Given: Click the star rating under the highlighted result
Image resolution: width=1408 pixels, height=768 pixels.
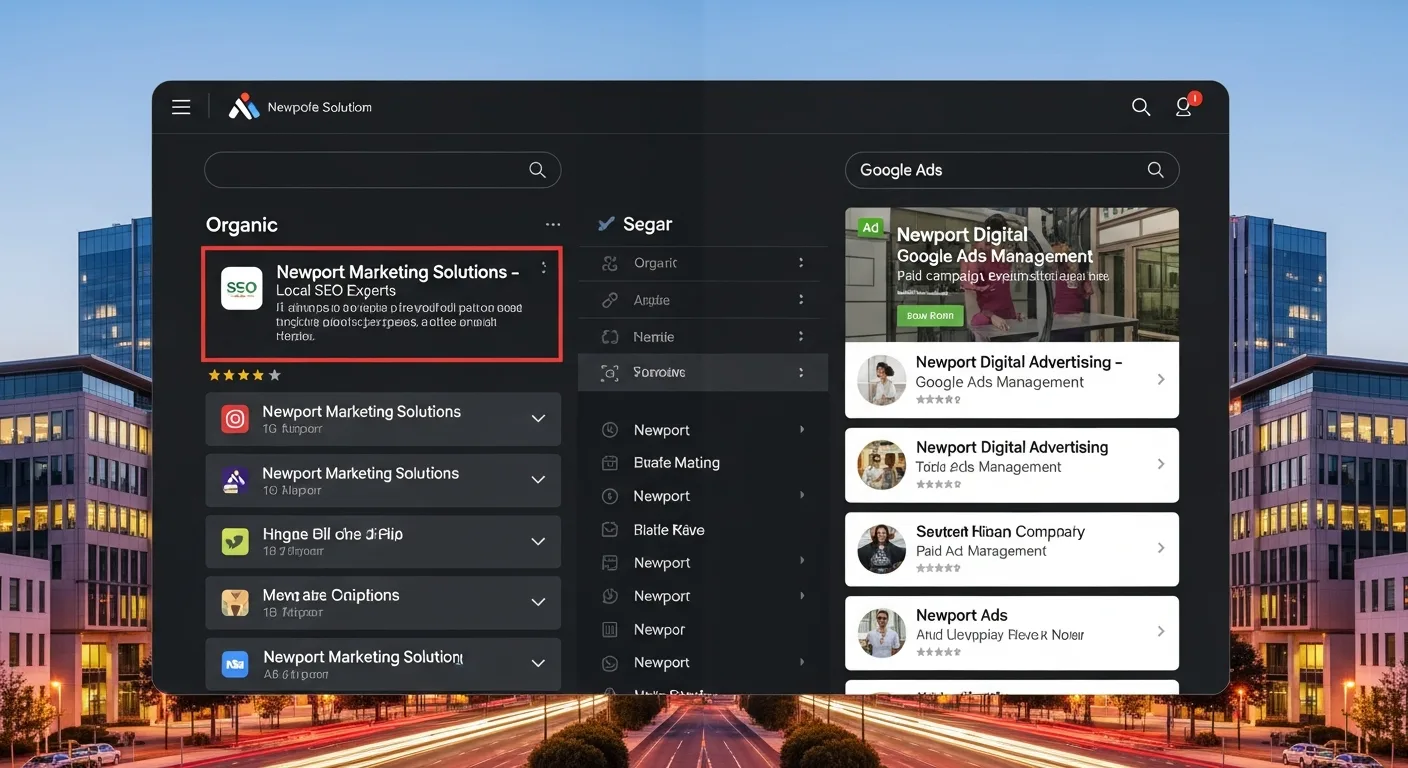Looking at the screenshot, I should tap(244, 375).
